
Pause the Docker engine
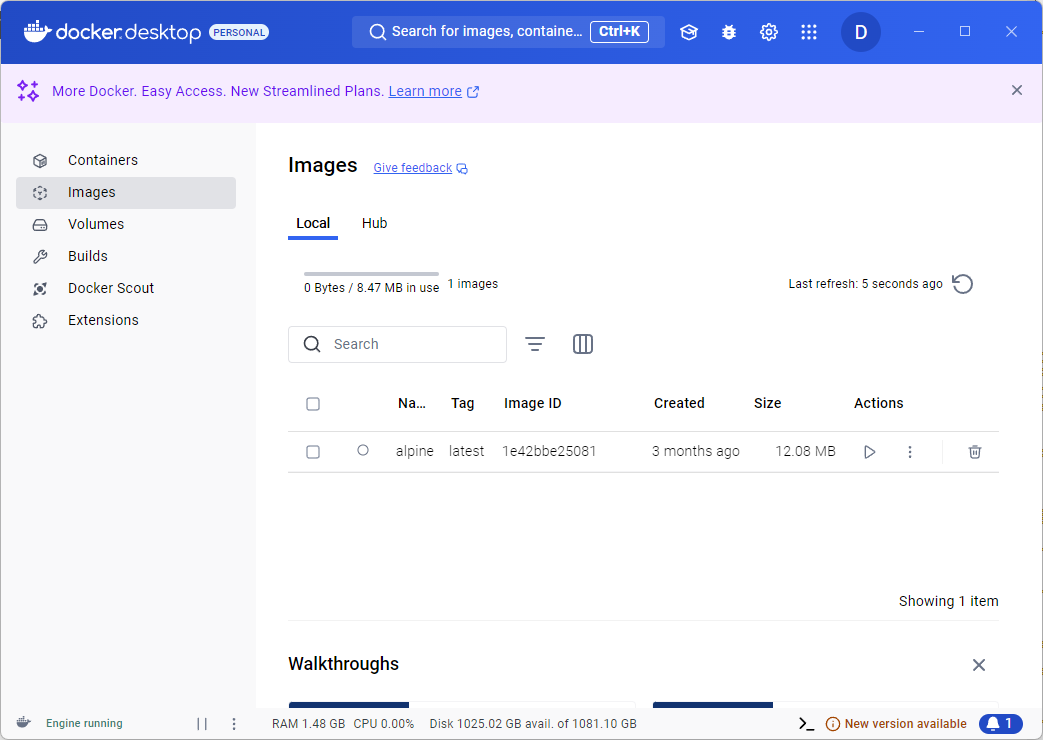202,723
